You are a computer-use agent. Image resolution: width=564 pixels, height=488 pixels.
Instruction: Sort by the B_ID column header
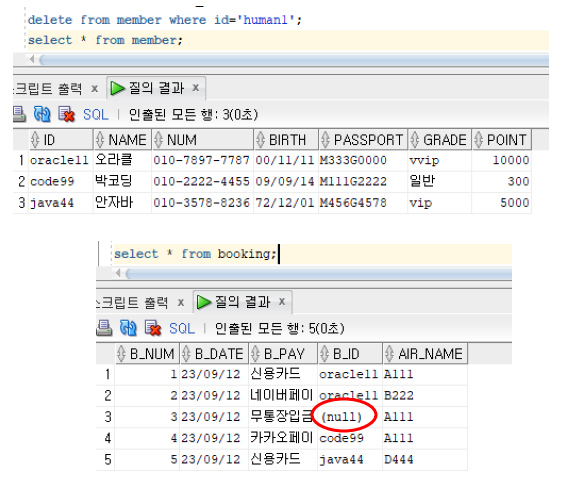tap(350, 354)
